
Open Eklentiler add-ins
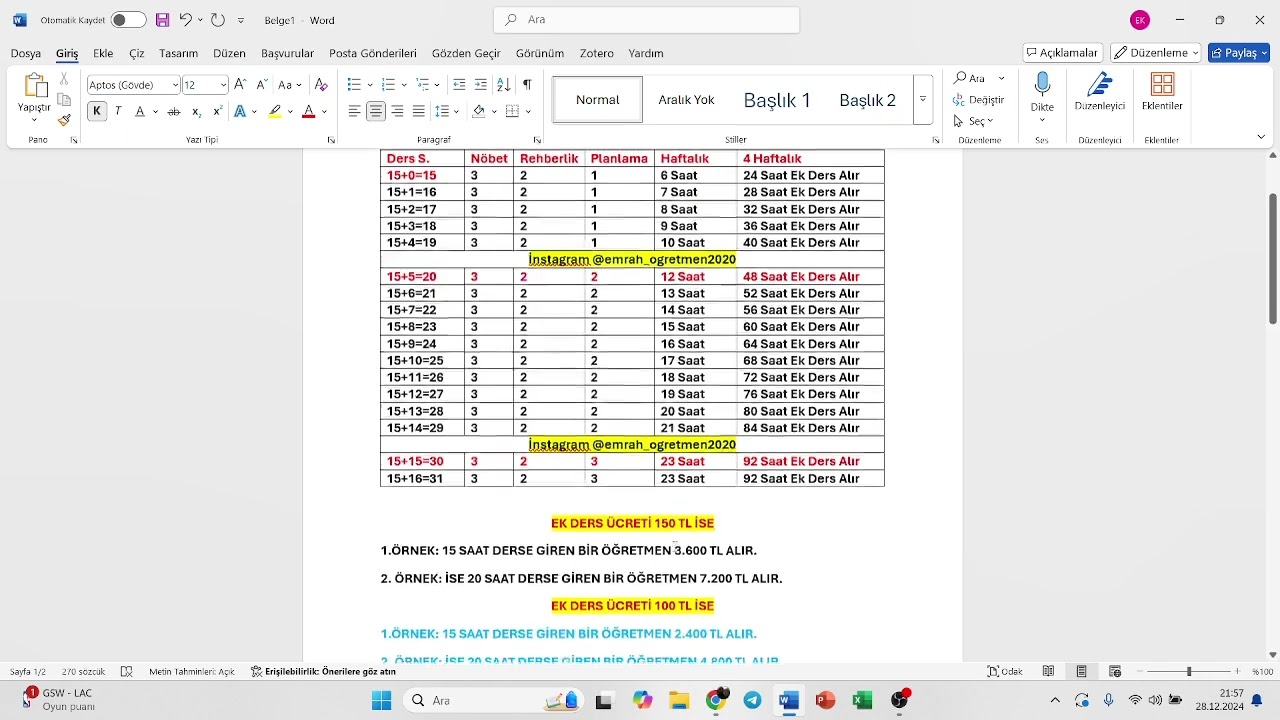pyautogui.click(x=1162, y=93)
